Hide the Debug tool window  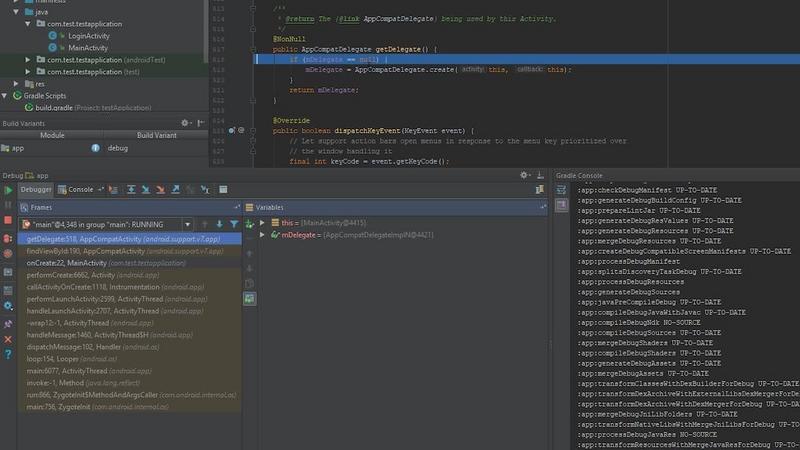540,175
